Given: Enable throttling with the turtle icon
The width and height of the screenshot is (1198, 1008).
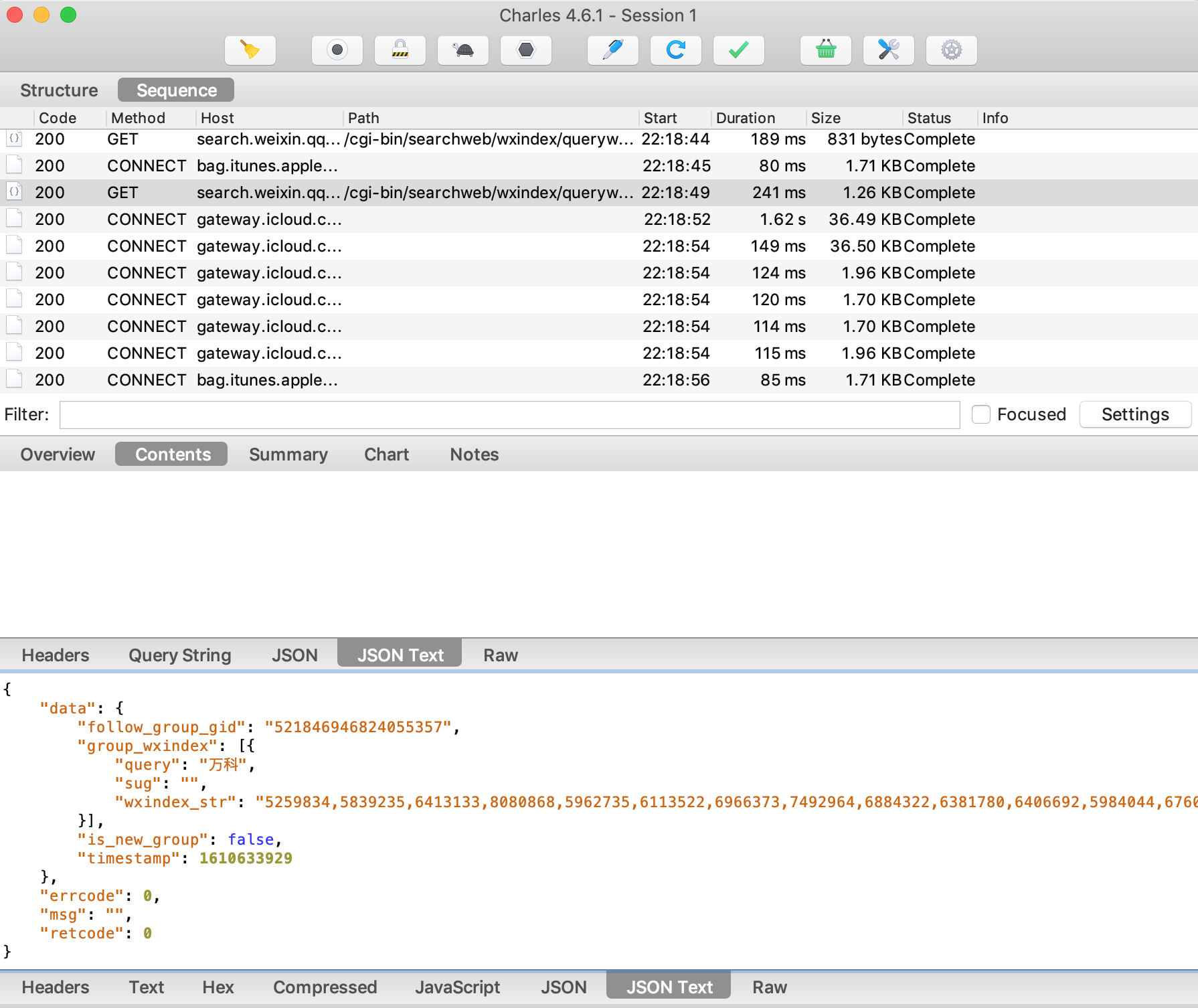Looking at the screenshot, I should [x=462, y=50].
